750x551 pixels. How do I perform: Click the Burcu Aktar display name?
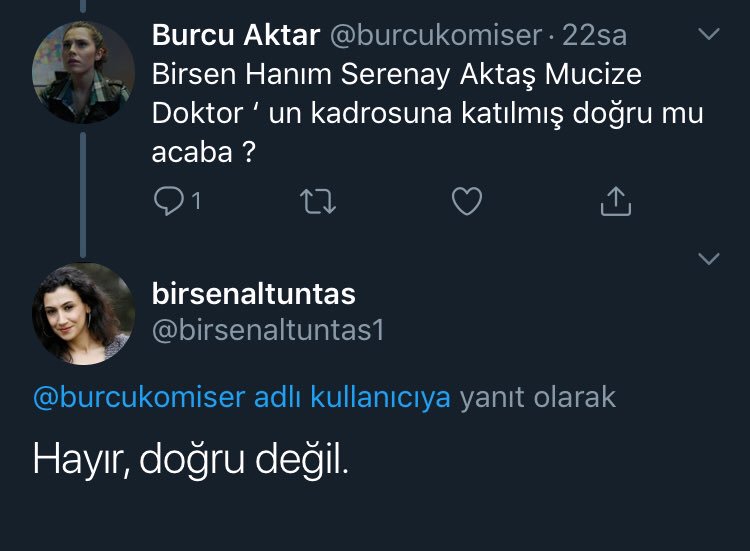point(236,36)
